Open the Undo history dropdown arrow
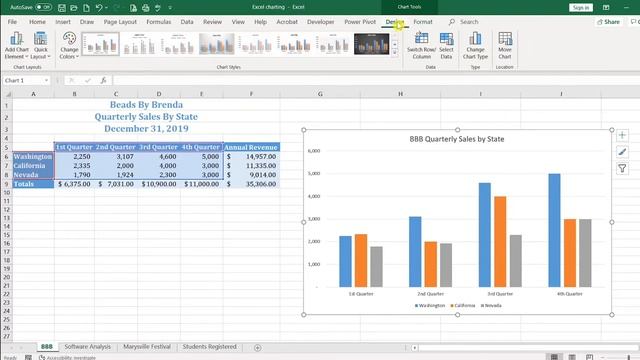Screen dimensions: 640x360 tap(107, 7)
